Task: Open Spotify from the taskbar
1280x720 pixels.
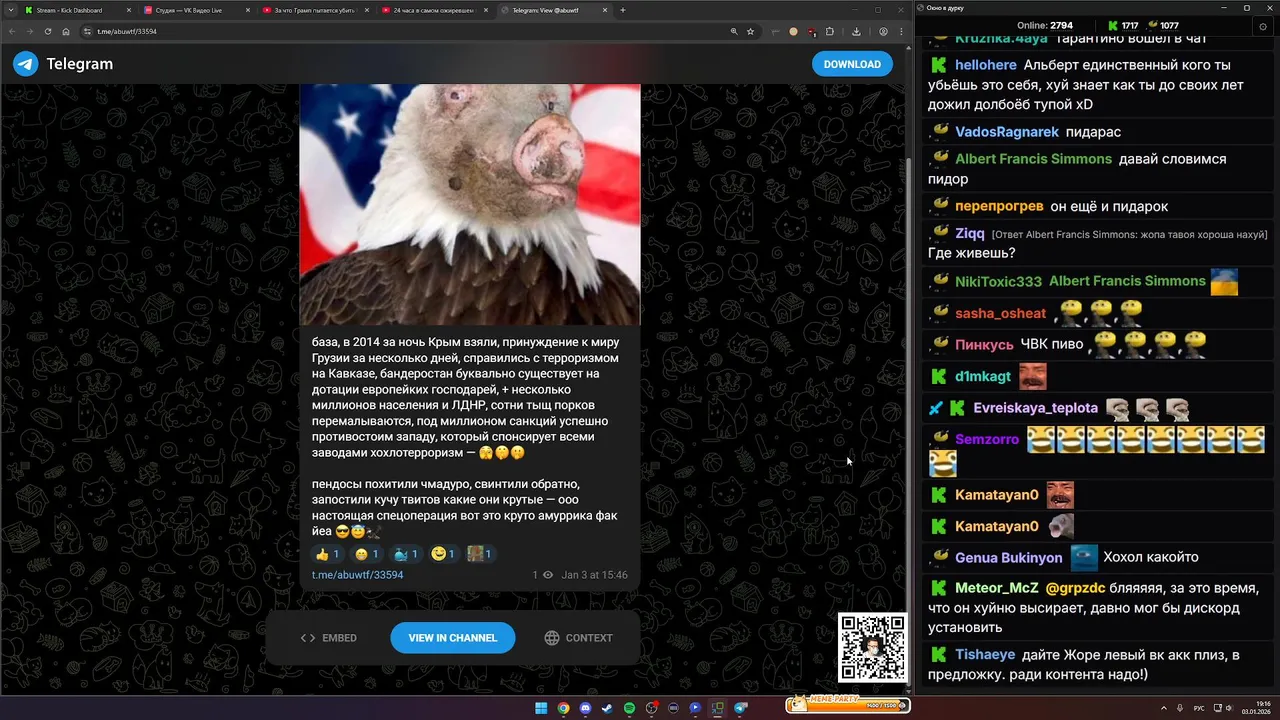Action: click(x=629, y=708)
